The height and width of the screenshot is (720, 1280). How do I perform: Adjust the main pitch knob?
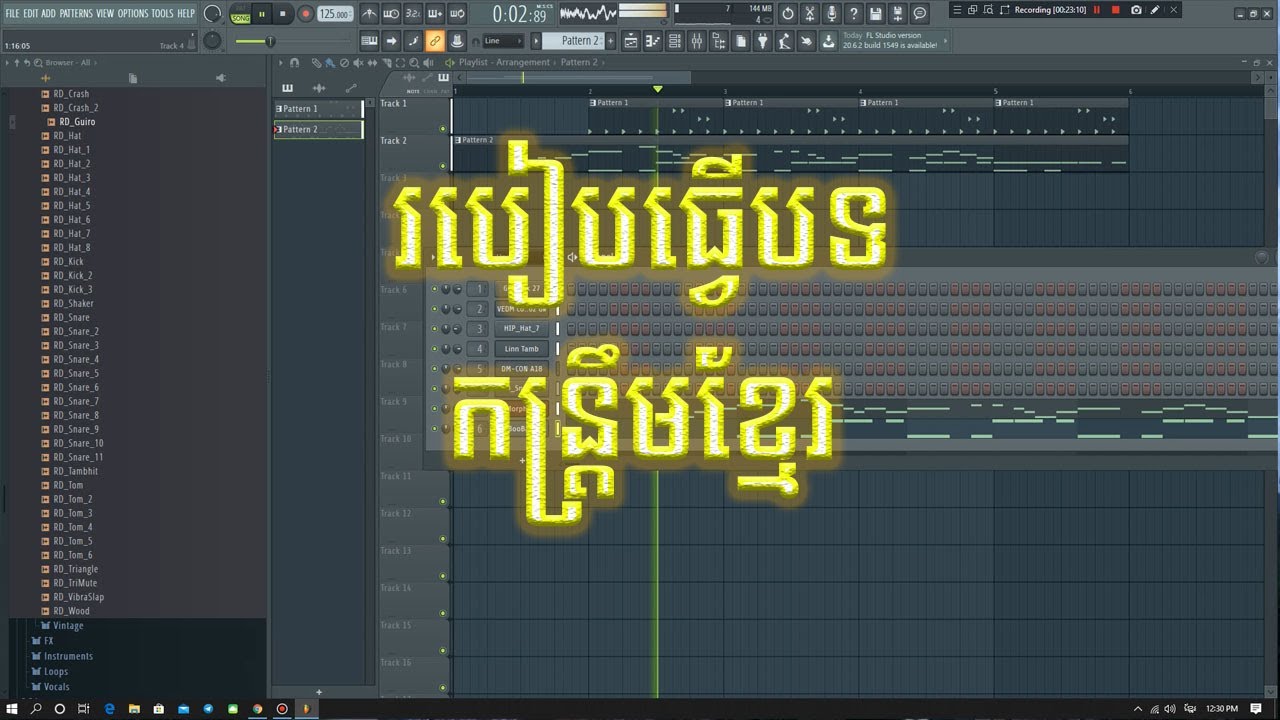[x=212, y=41]
